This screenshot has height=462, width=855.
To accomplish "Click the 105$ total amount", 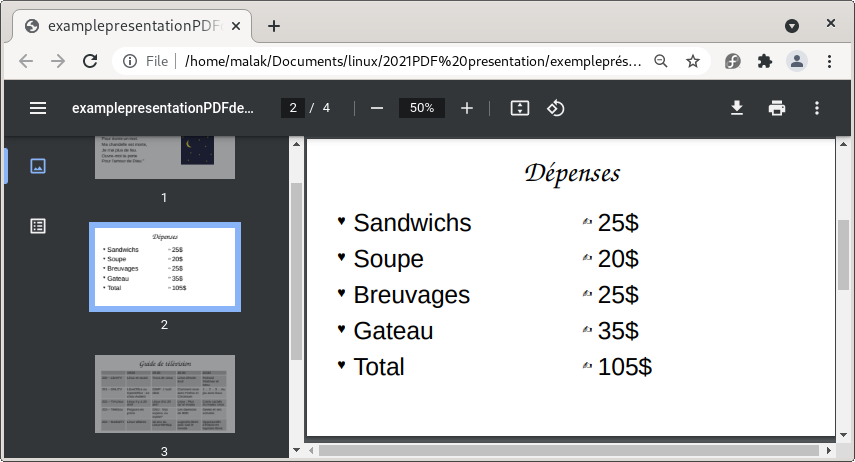I will (x=624, y=367).
